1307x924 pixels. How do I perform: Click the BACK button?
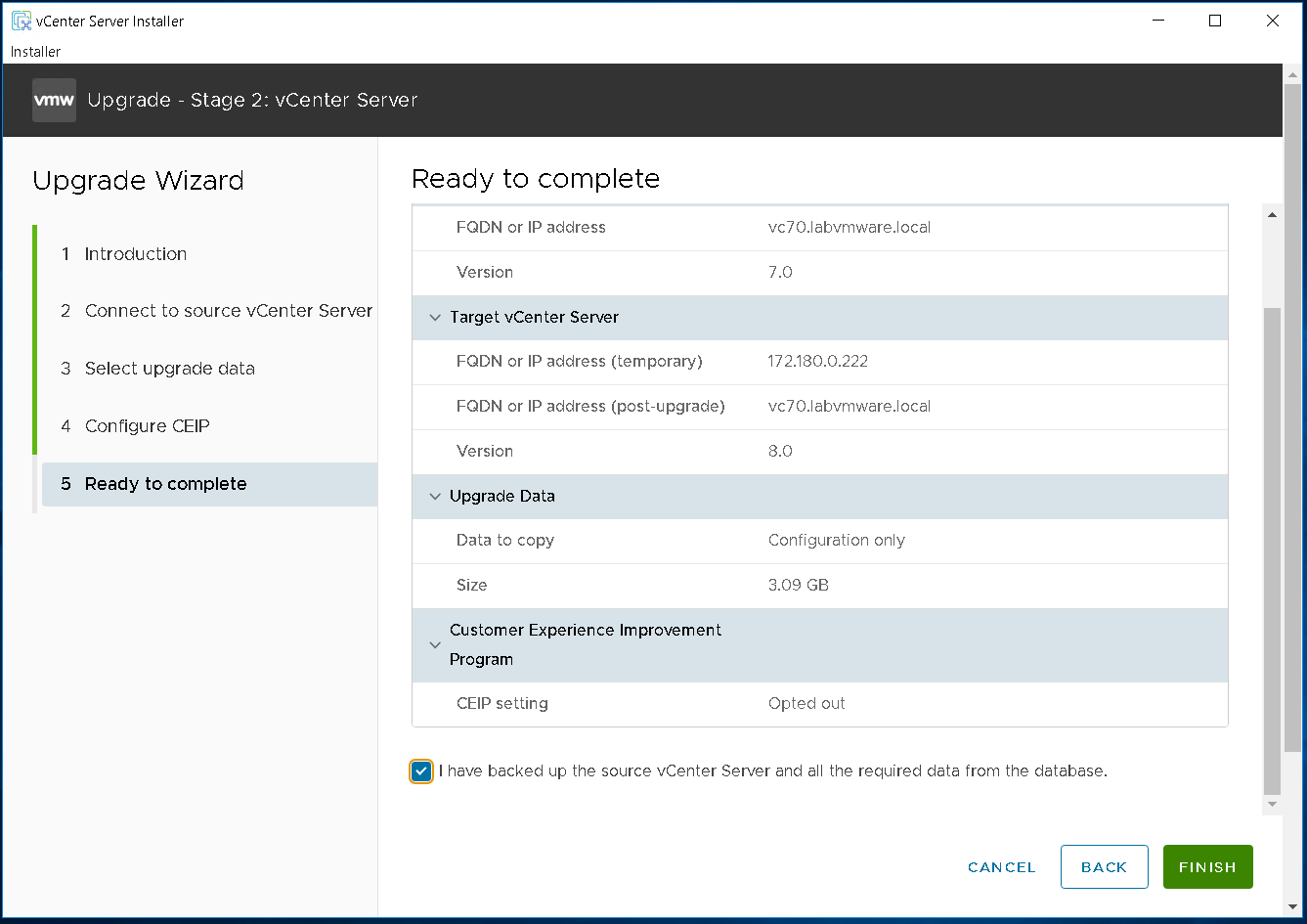1105,867
